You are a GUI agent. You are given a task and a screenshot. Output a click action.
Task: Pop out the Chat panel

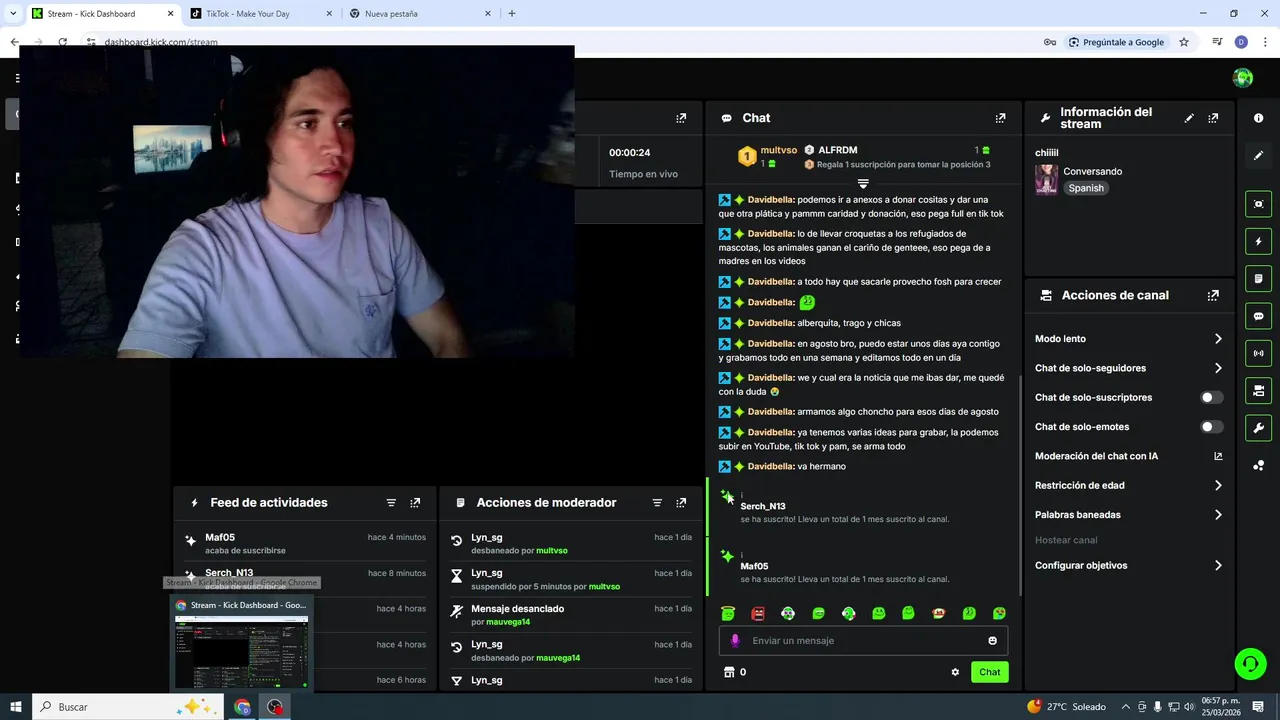click(x=1000, y=118)
